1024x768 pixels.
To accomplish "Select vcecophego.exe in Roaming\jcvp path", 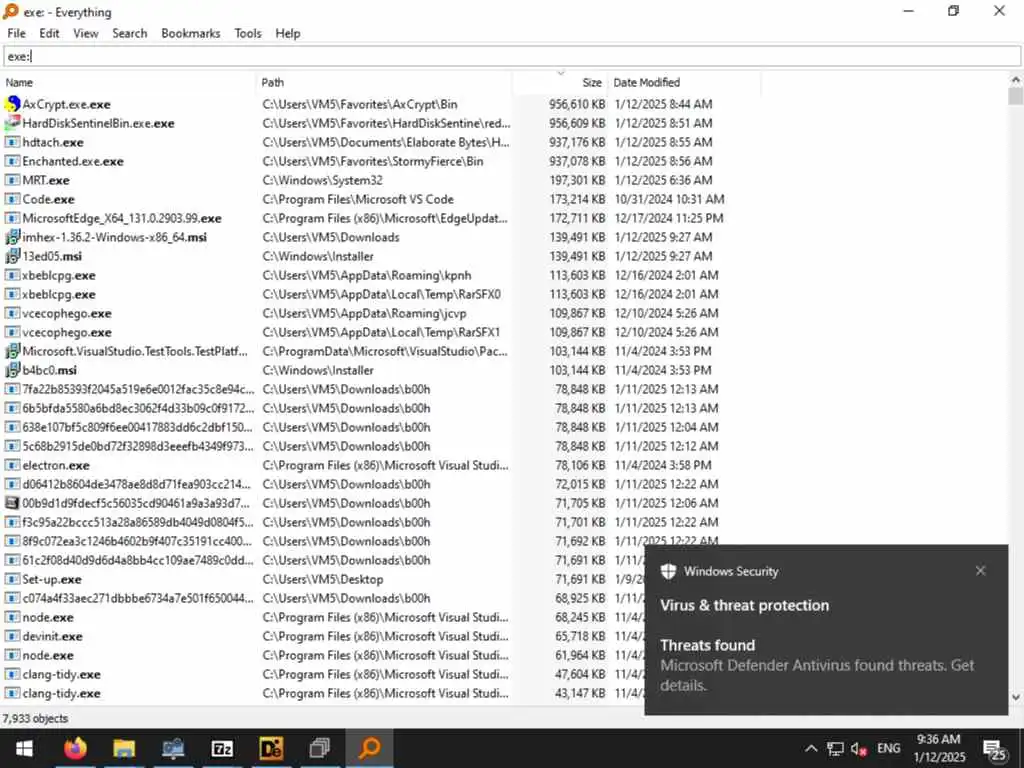I will pos(67,313).
